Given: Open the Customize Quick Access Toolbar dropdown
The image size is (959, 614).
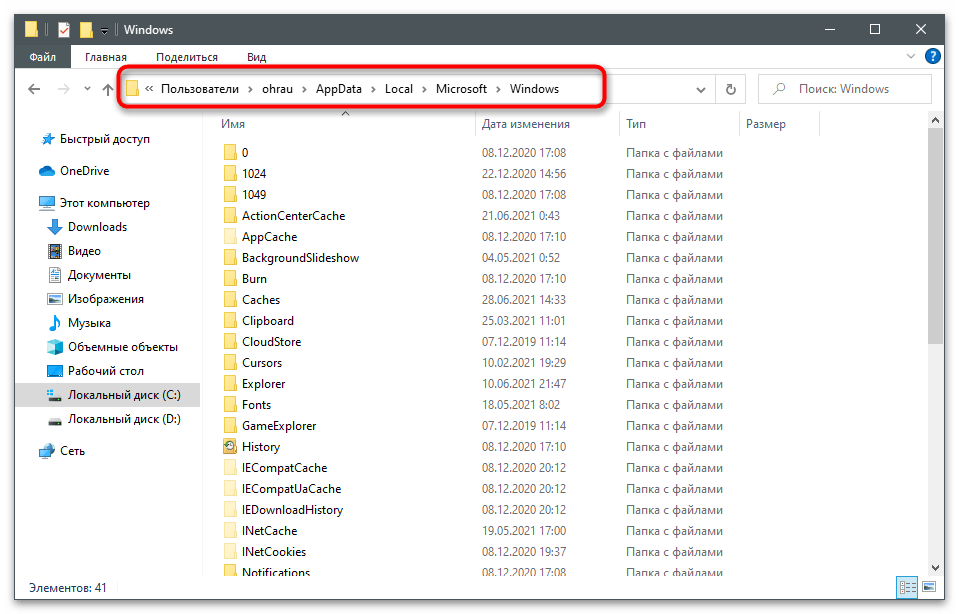Looking at the screenshot, I should pos(105,30).
